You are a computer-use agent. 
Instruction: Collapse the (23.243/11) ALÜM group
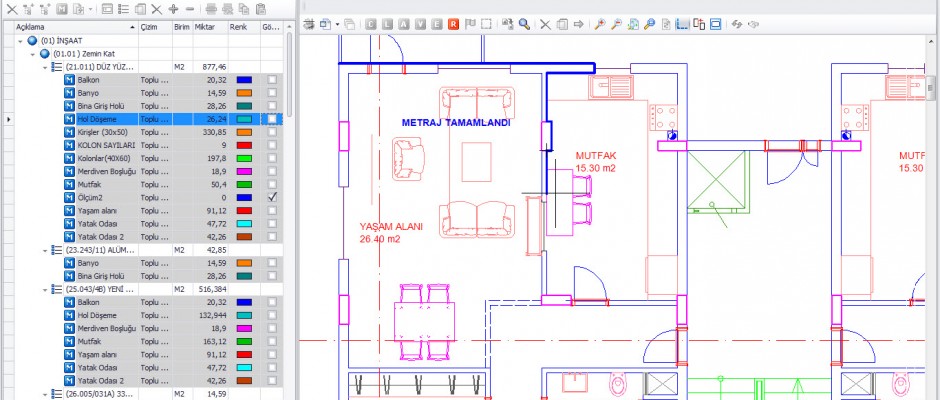[45, 250]
